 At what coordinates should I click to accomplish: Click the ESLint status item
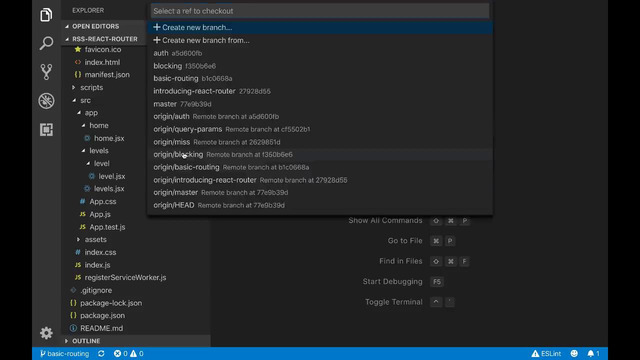coord(546,353)
